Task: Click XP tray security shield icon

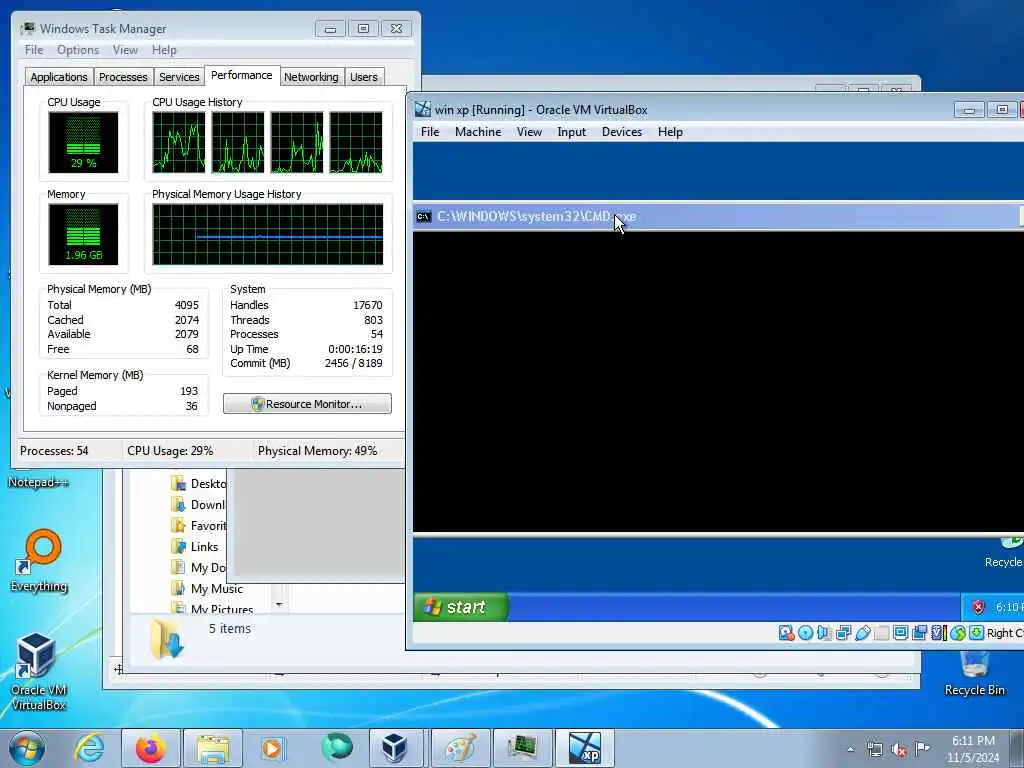Action: [x=978, y=607]
